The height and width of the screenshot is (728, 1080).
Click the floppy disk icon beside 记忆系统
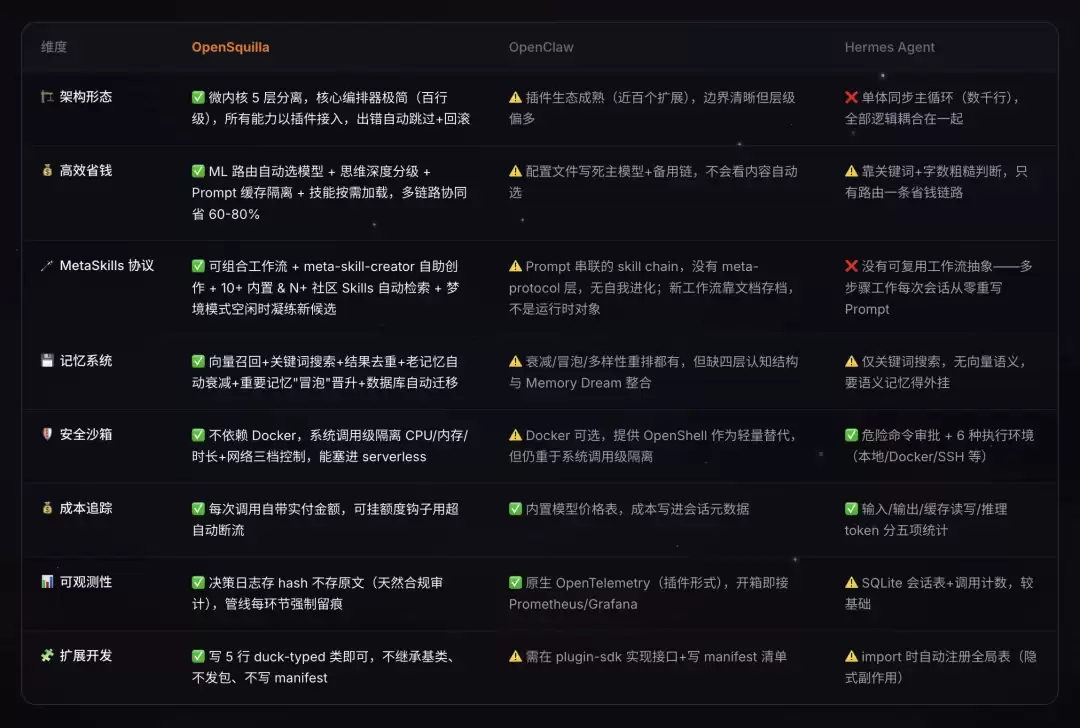47,360
